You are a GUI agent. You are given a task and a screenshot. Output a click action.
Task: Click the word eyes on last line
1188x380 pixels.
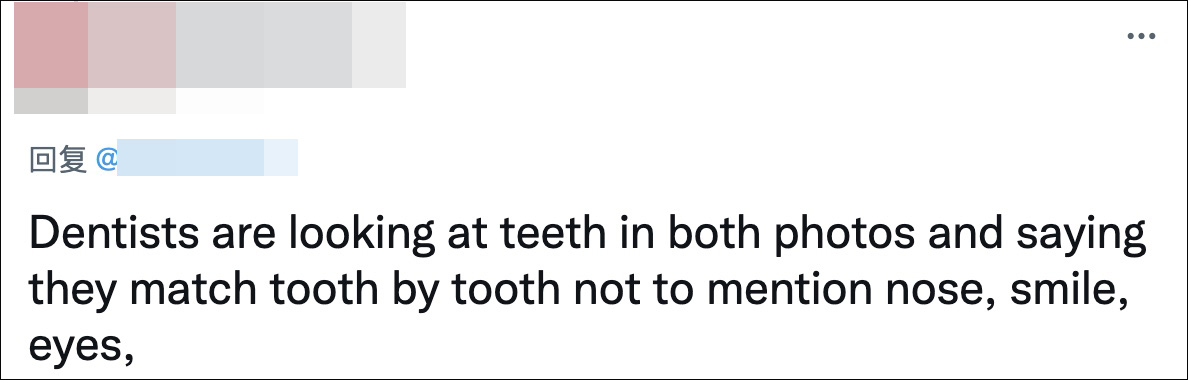coord(75,349)
